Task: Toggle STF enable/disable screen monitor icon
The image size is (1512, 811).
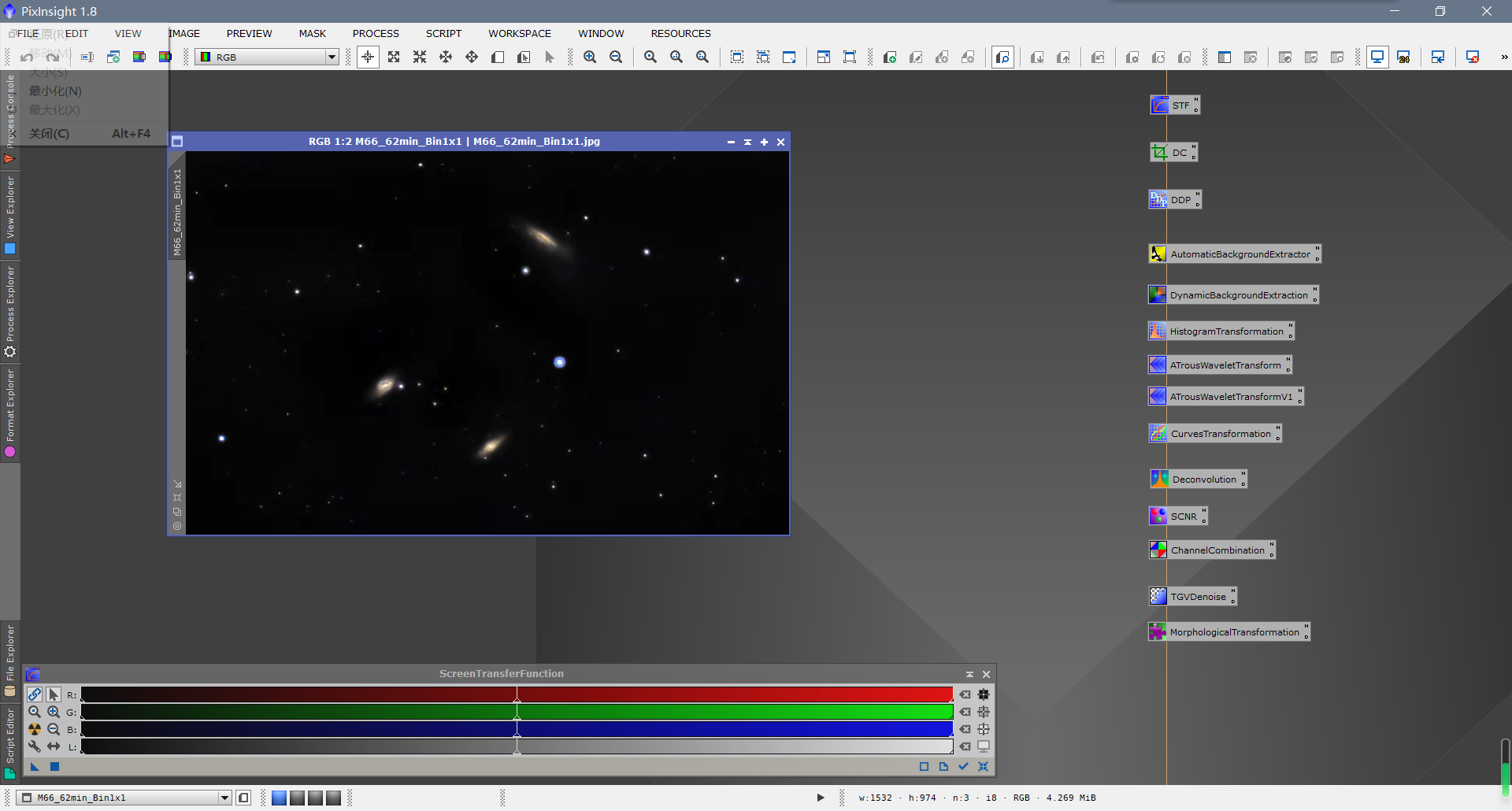Action: click(x=984, y=746)
